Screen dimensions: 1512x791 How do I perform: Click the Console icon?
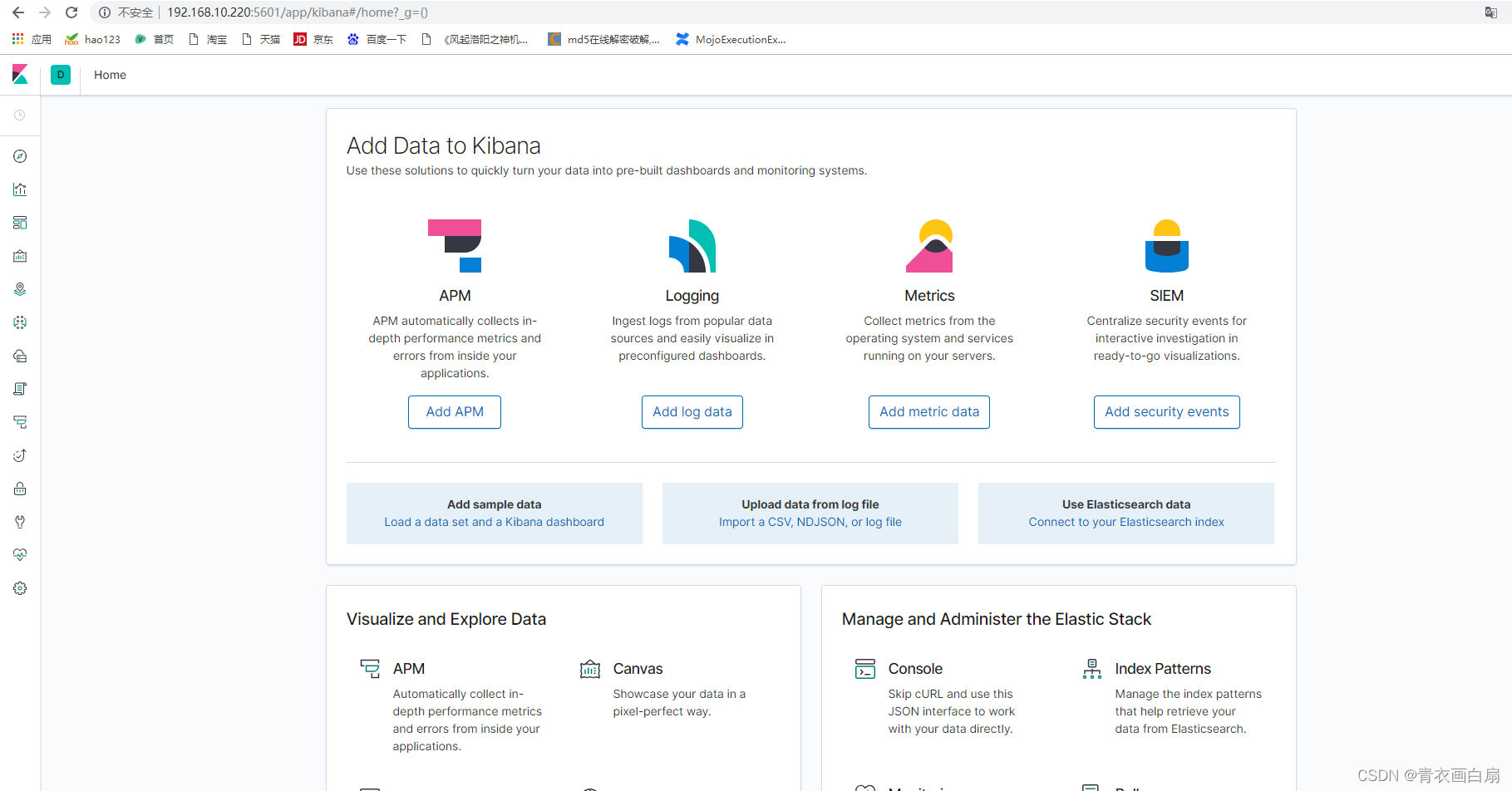pyautogui.click(x=865, y=669)
